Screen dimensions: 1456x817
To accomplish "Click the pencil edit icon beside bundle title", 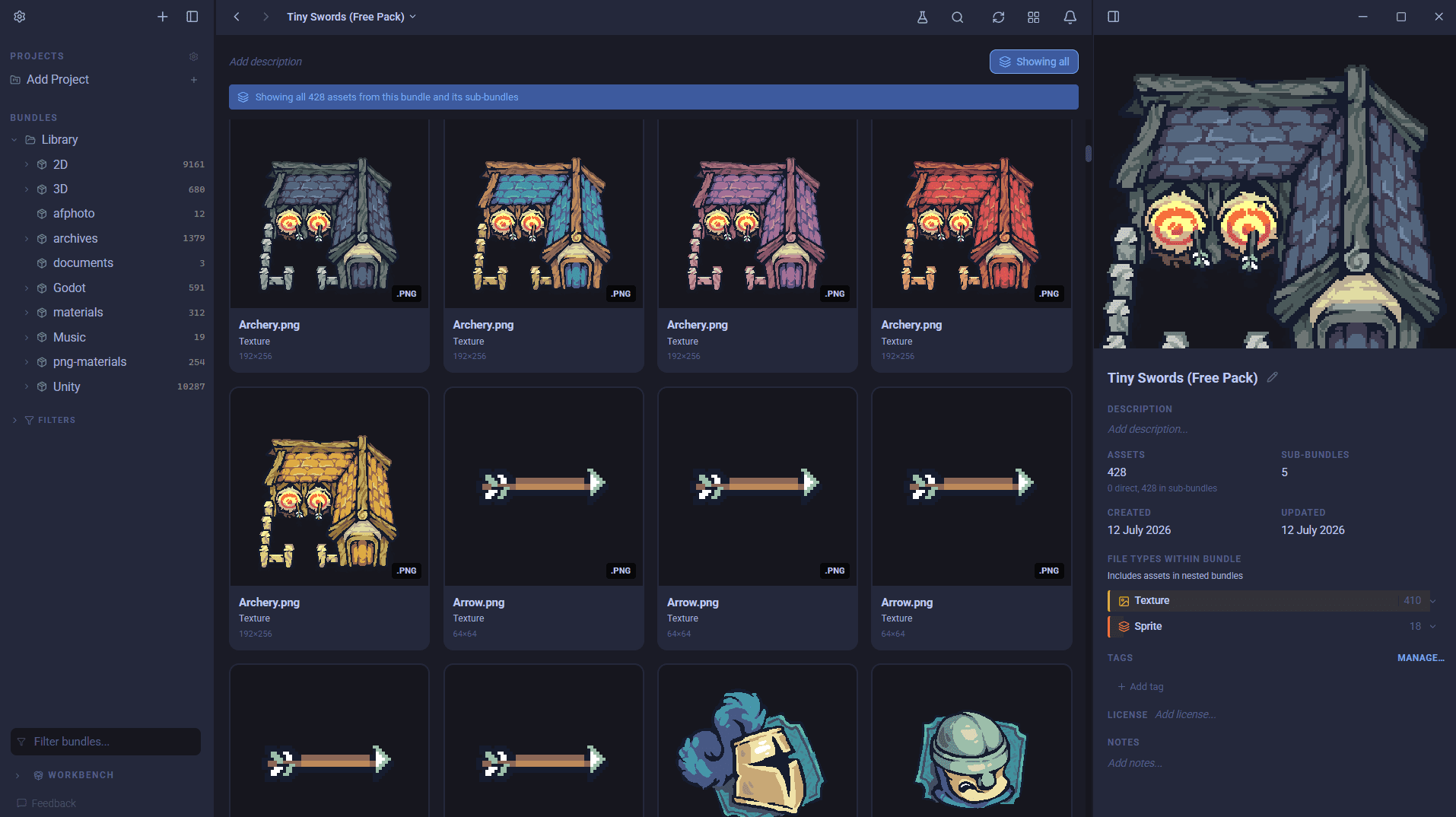I will click(x=1272, y=377).
